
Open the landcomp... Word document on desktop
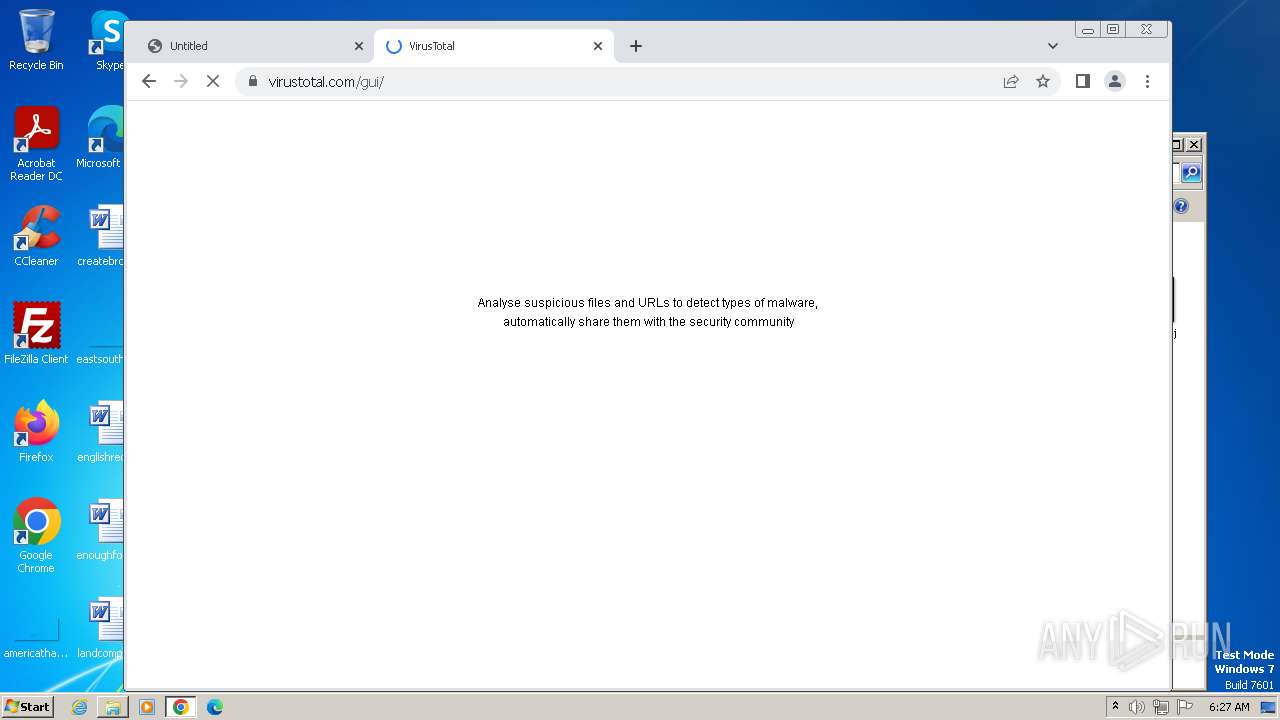point(100,627)
